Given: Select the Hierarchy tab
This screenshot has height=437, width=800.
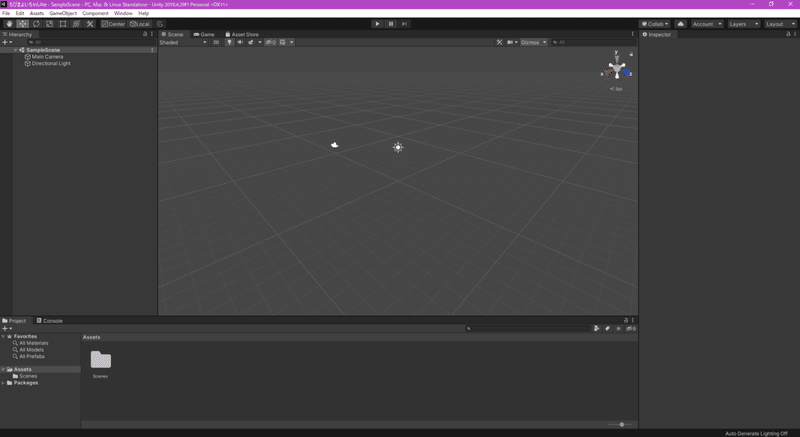Looking at the screenshot, I should 17,35.
